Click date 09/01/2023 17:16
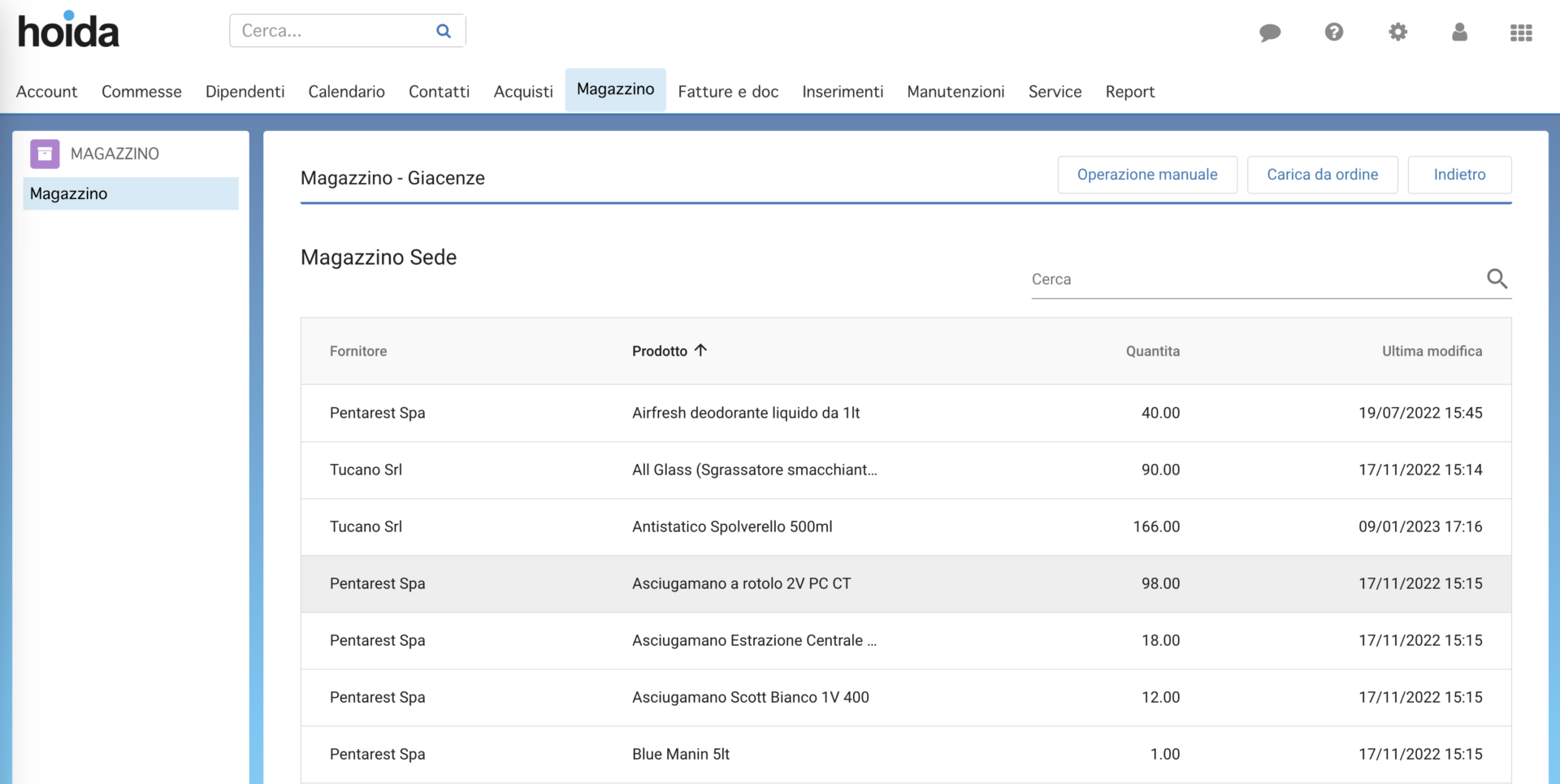Screen dimensions: 1560x784 tap(1420, 526)
